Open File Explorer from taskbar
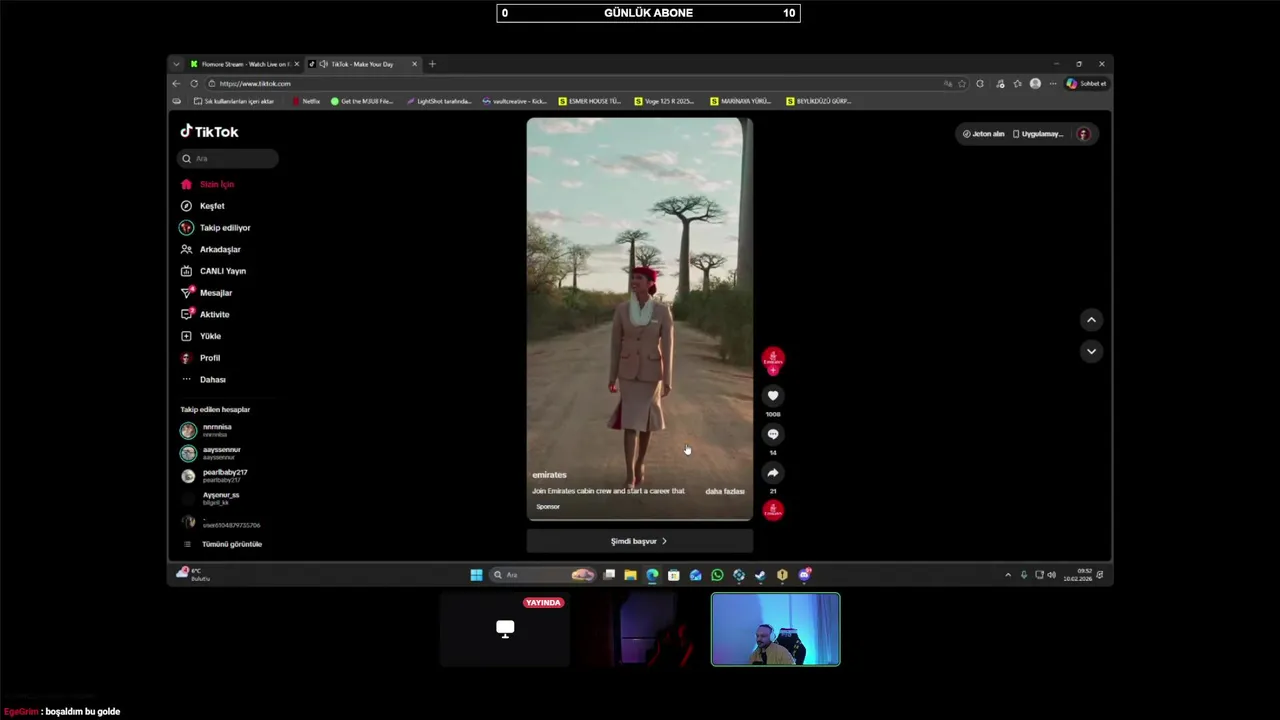 pos(630,575)
